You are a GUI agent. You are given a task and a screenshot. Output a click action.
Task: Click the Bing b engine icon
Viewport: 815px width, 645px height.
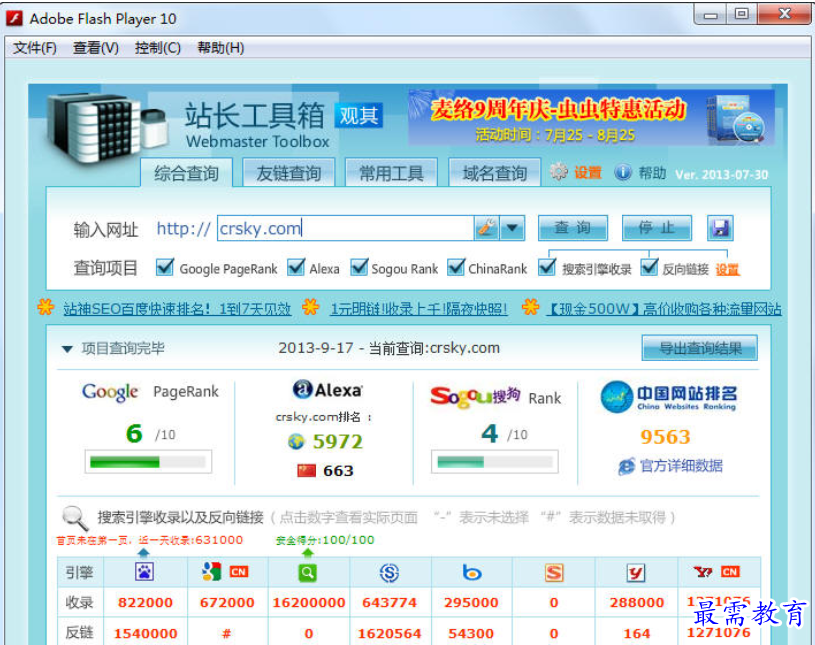point(471,572)
